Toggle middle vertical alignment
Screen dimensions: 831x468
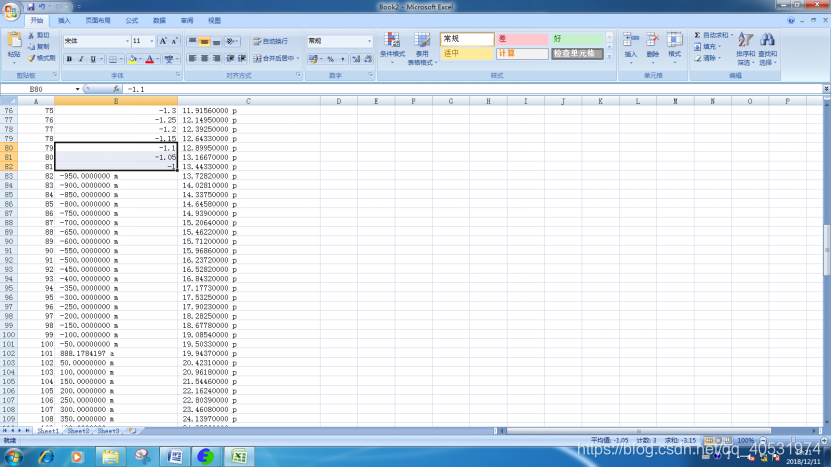coord(204,41)
